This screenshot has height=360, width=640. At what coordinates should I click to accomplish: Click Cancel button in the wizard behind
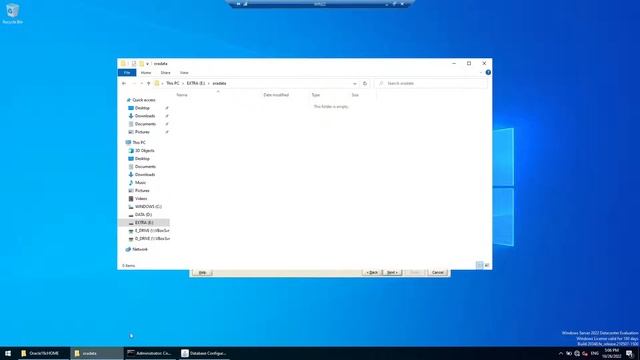438,273
